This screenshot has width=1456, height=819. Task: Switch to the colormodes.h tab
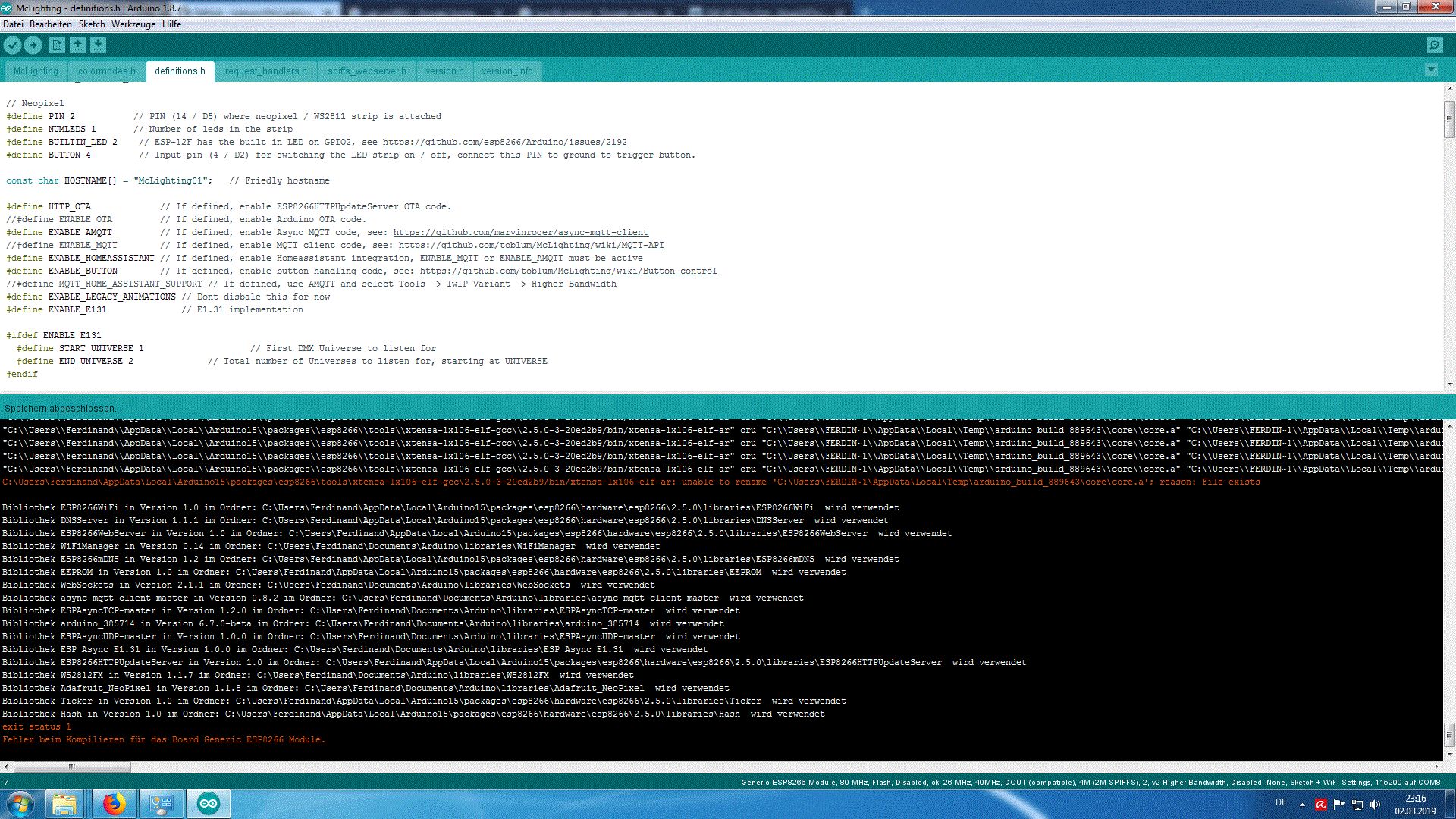pos(106,71)
